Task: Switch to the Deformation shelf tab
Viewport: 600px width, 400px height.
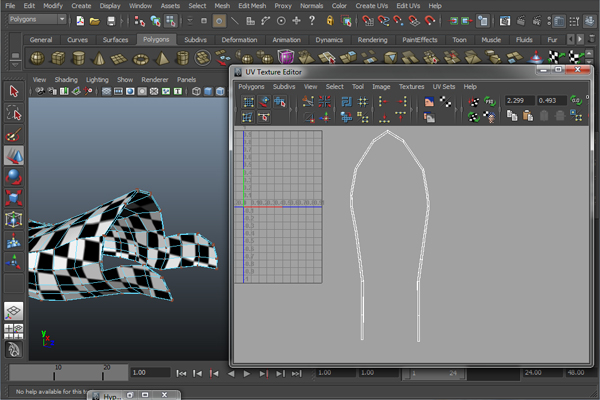Action: click(239, 40)
